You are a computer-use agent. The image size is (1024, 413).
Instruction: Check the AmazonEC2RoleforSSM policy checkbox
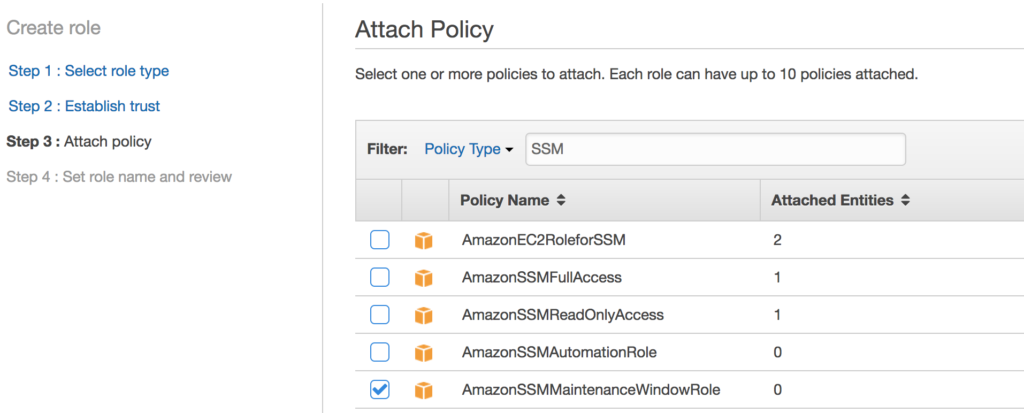(380, 240)
